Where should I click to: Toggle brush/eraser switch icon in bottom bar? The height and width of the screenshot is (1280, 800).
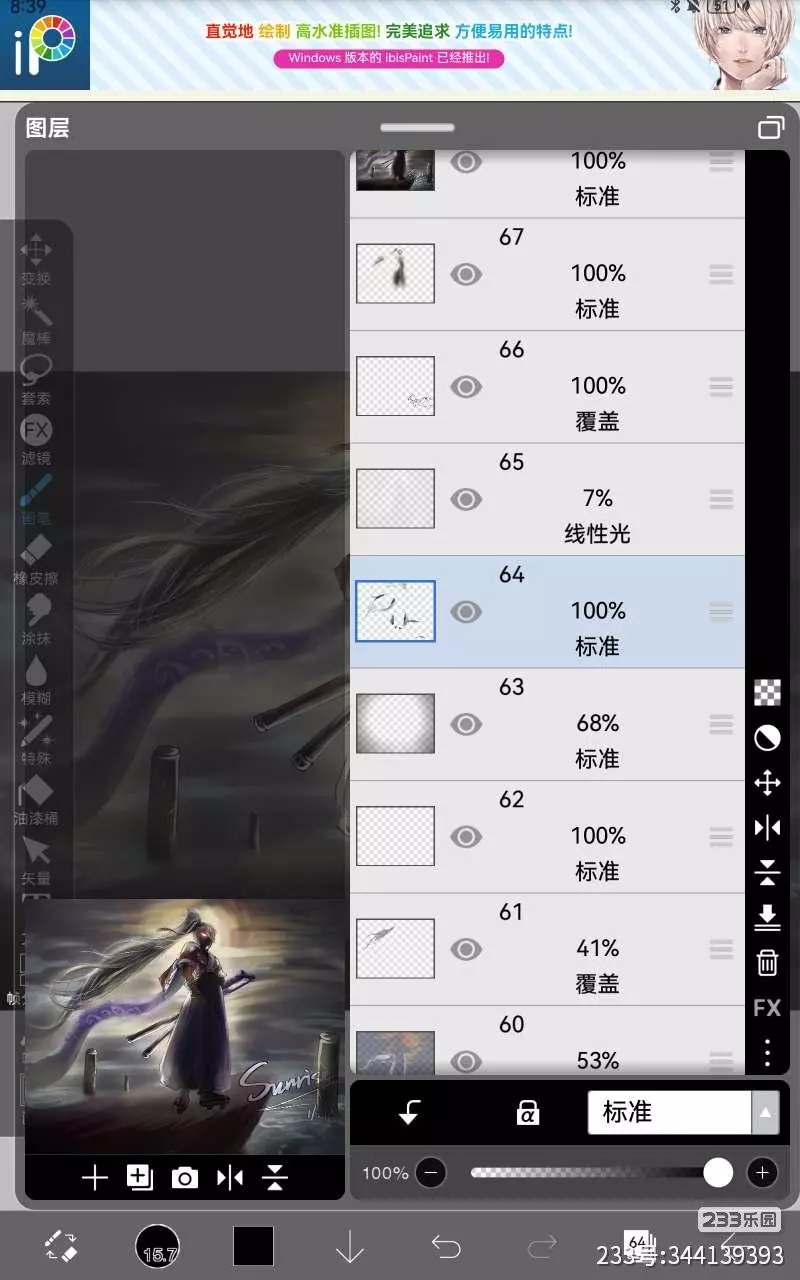pyautogui.click(x=62, y=1246)
